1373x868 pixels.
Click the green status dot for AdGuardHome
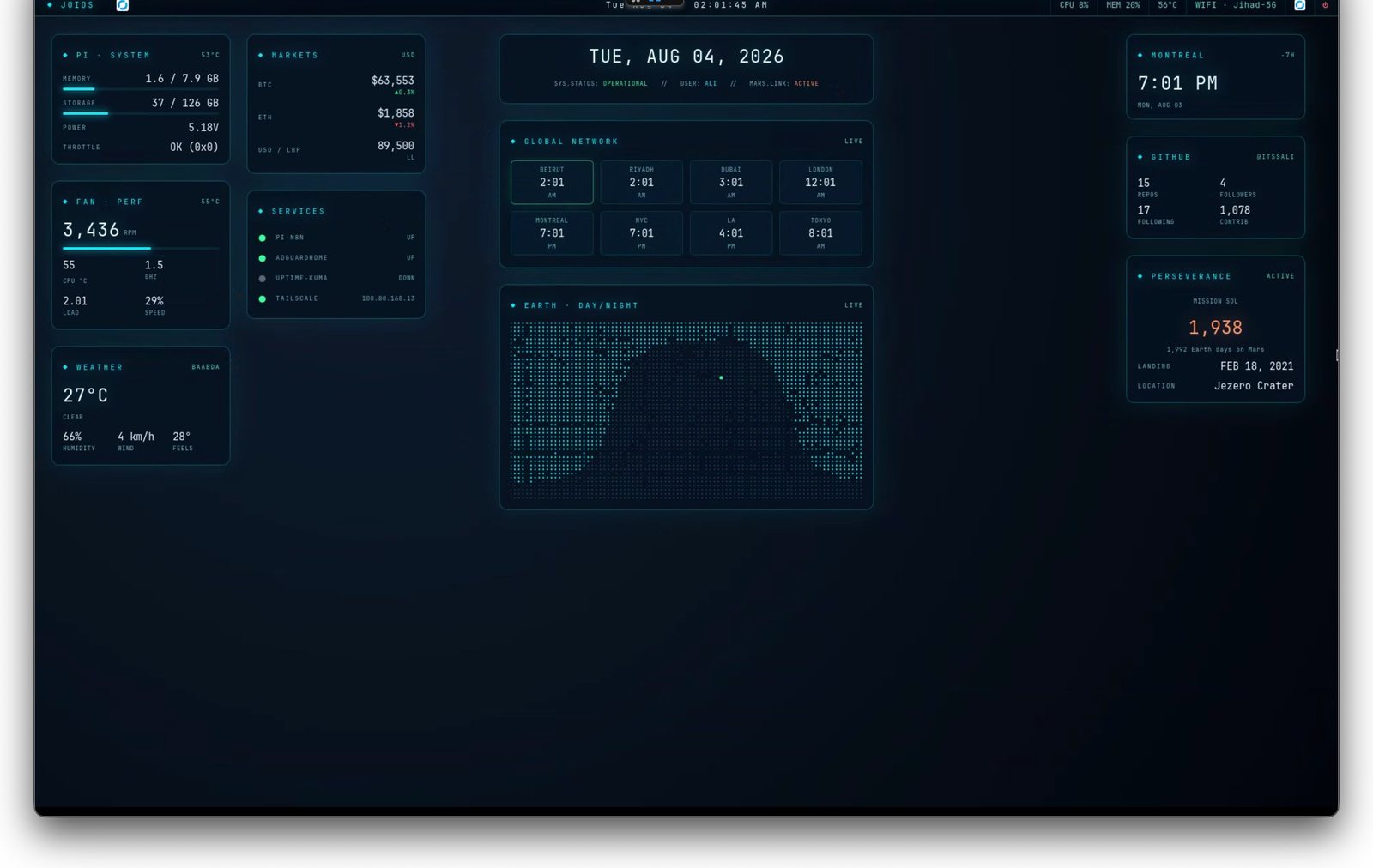click(x=263, y=258)
